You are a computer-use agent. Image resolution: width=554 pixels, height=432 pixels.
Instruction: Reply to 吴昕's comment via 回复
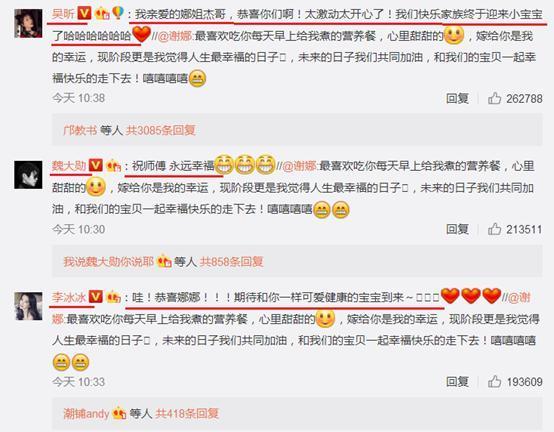457,98
